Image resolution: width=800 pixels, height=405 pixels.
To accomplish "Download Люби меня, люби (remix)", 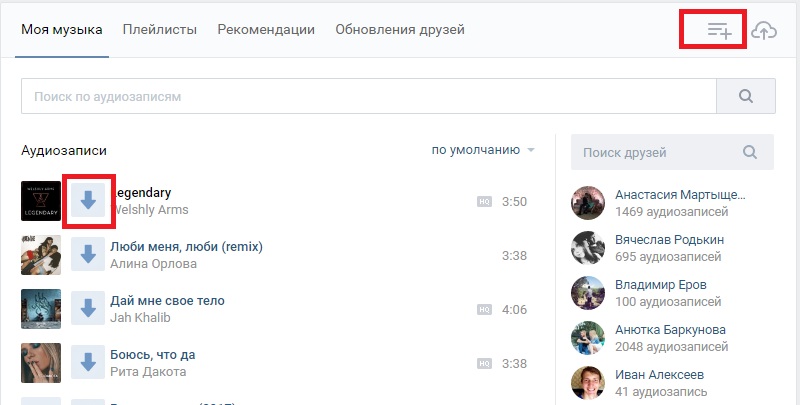I will [x=88, y=254].
